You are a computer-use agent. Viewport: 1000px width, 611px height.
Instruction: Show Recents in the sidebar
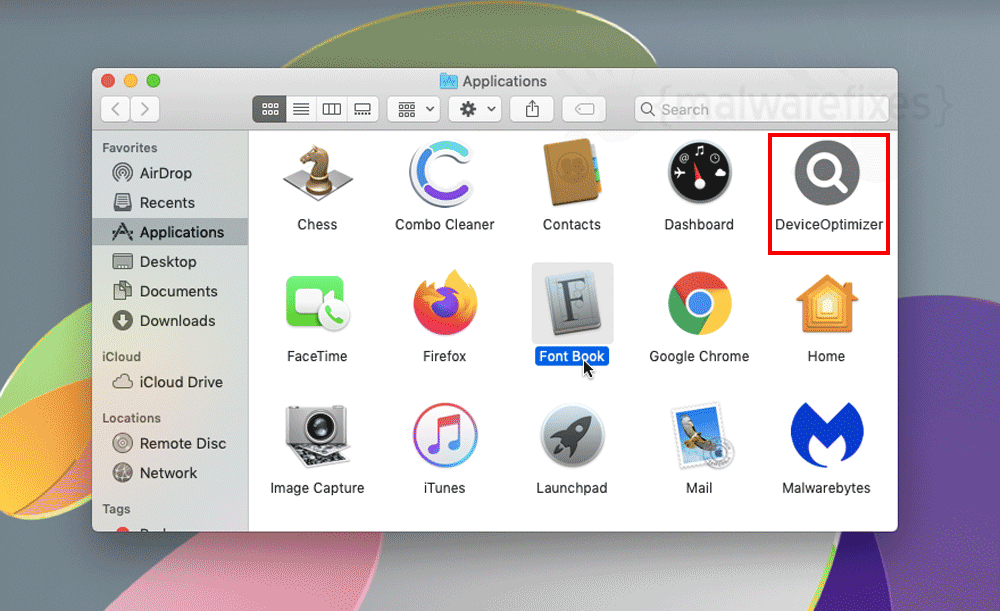pyautogui.click(x=170, y=202)
